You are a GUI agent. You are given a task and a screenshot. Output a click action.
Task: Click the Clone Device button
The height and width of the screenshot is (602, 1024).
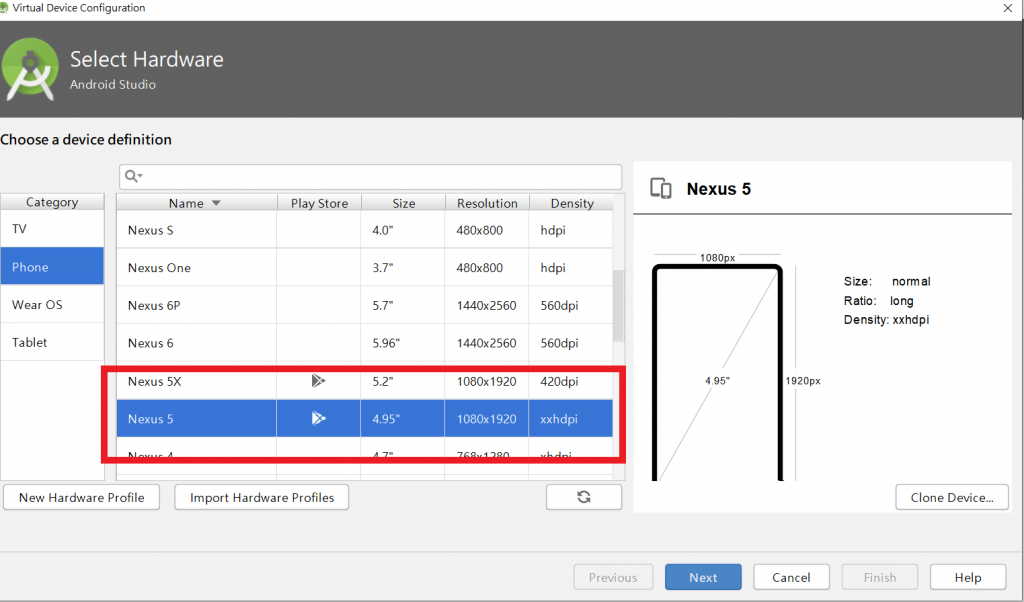point(952,497)
